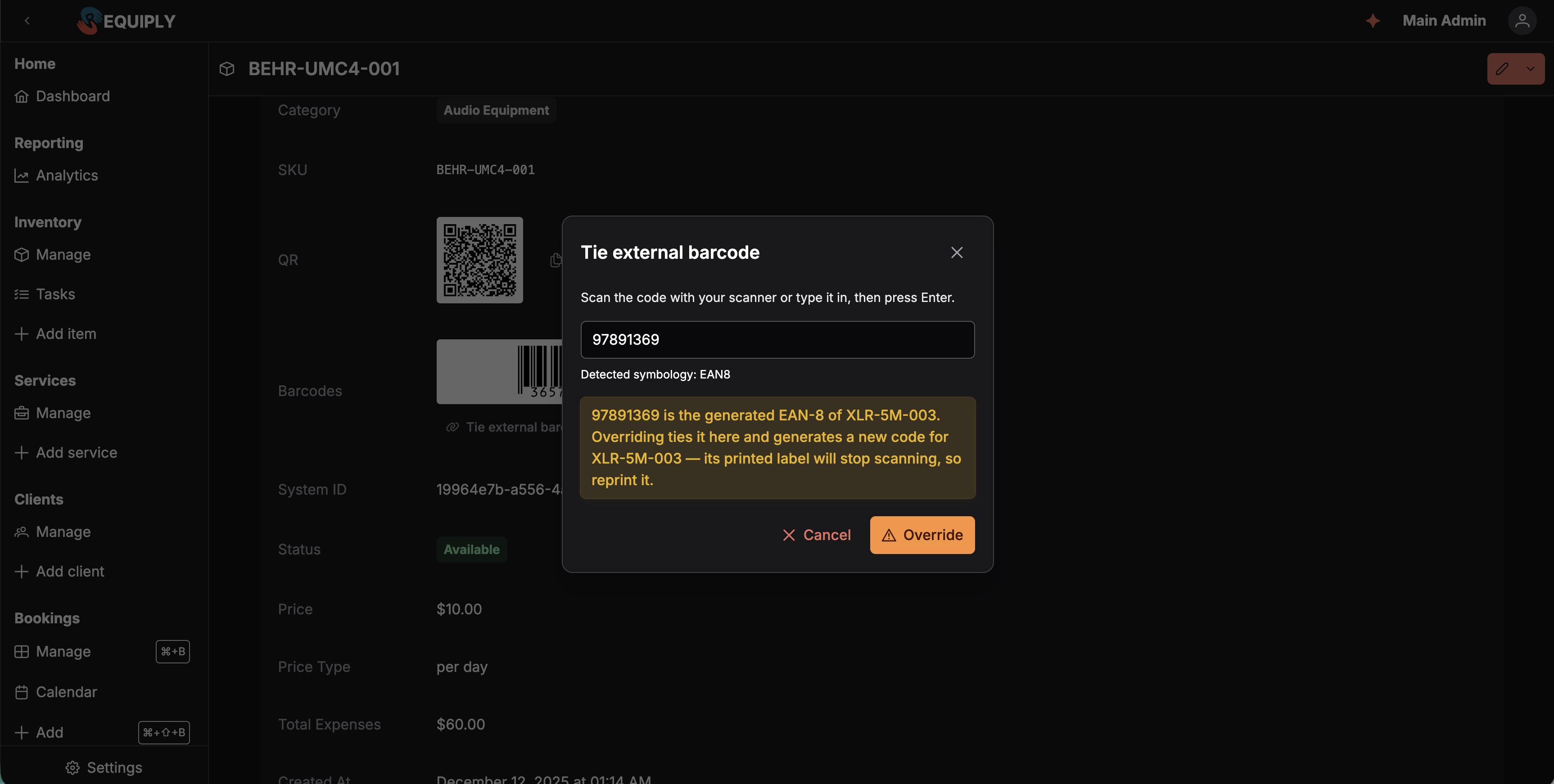
Task: Open the user profile avatar
Action: (x=1522, y=21)
